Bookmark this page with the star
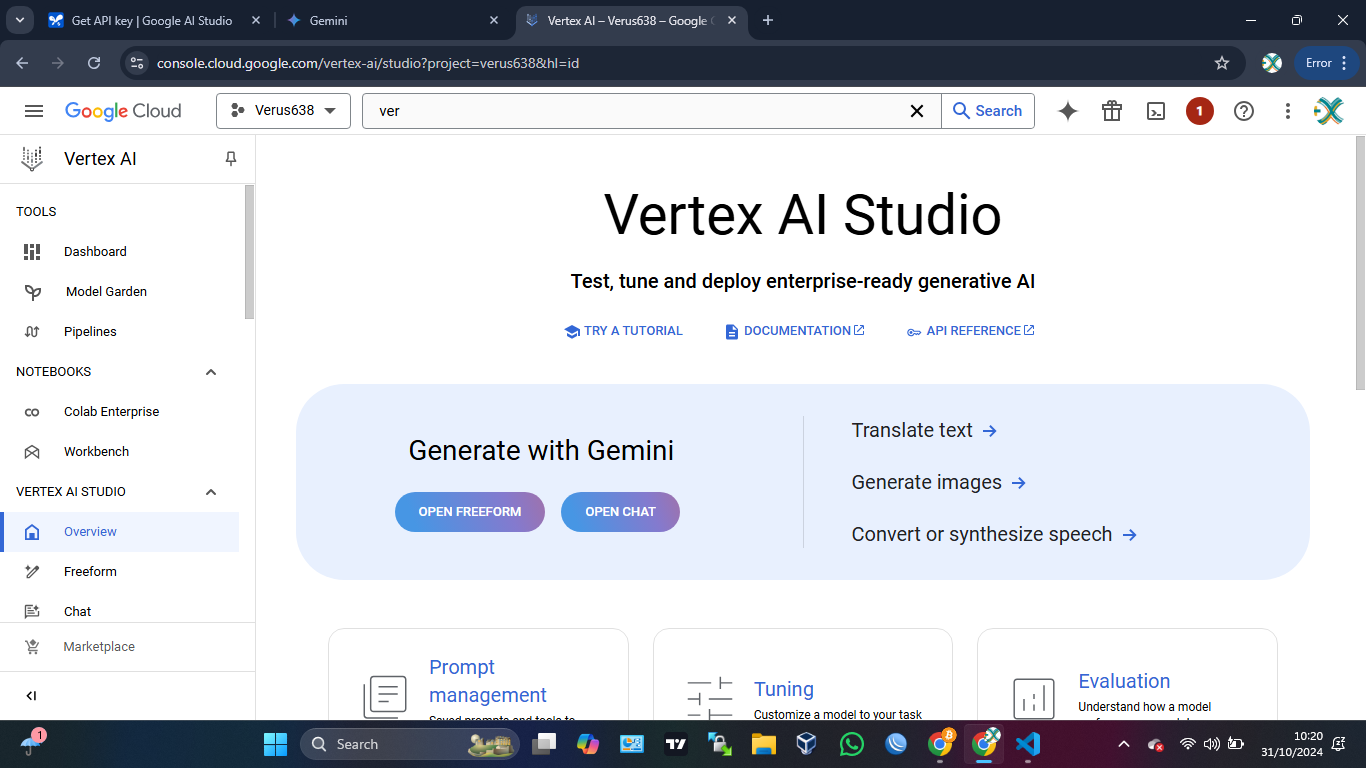The image size is (1366, 768). (x=1222, y=63)
